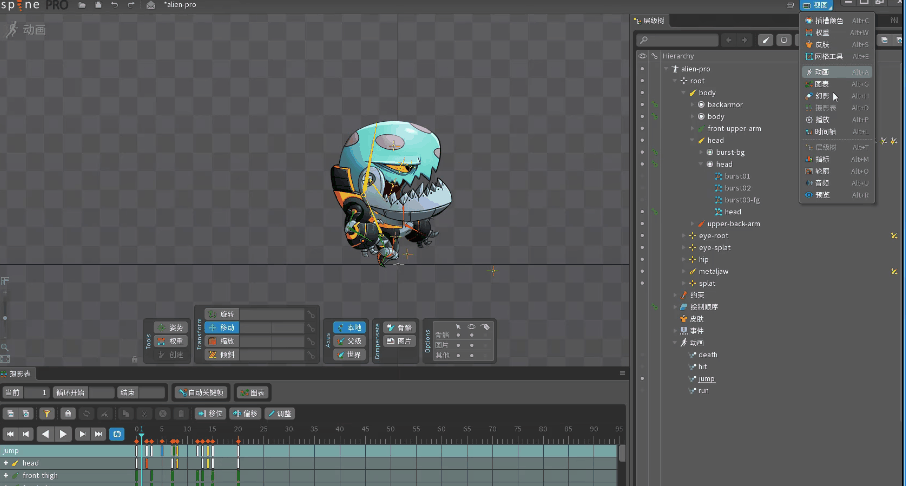Collapse the head bone in hierarchy

click(693, 140)
